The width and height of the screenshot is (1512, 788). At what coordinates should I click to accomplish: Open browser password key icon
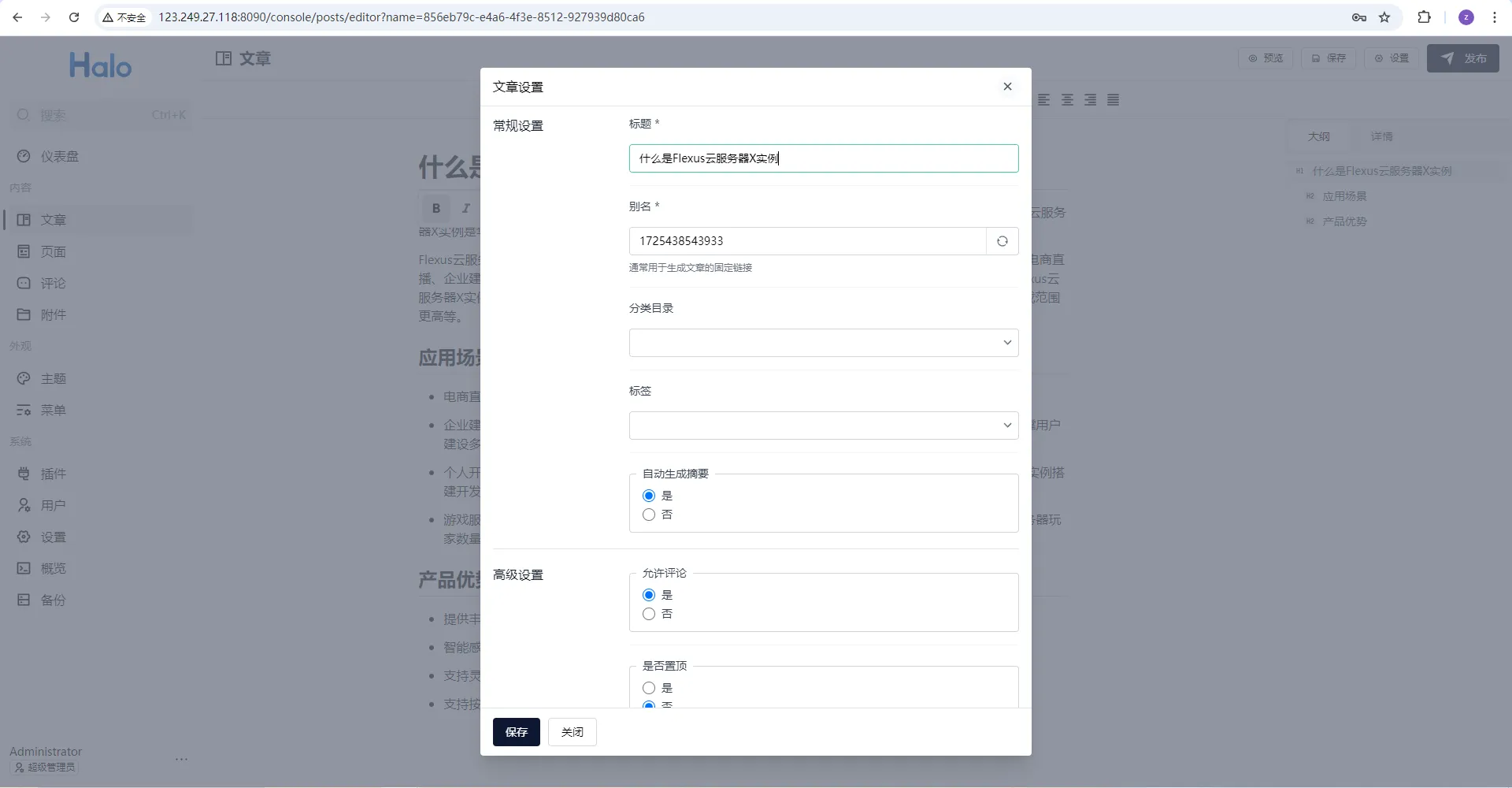pyautogui.click(x=1359, y=17)
